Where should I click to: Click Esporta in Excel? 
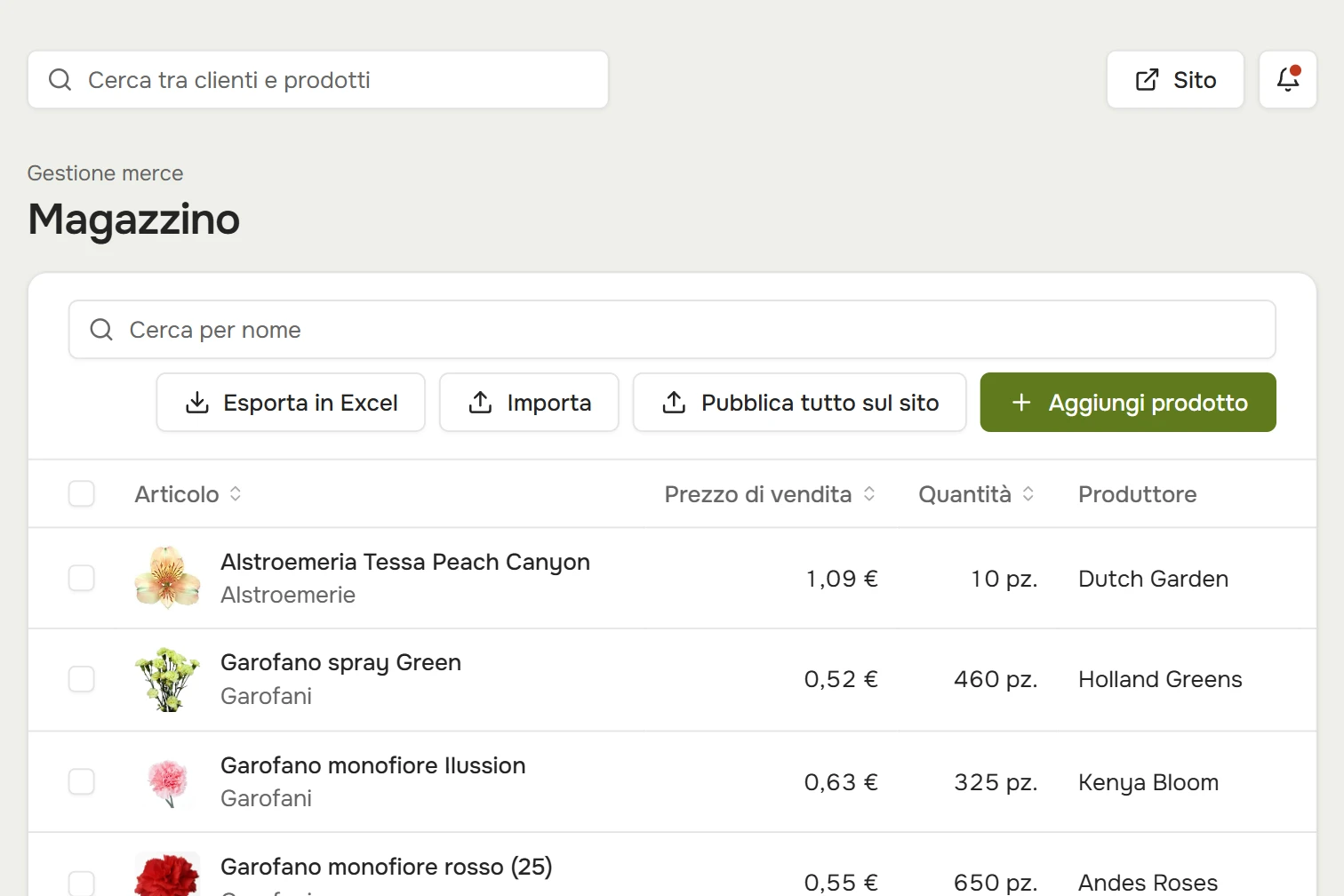click(291, 403)
